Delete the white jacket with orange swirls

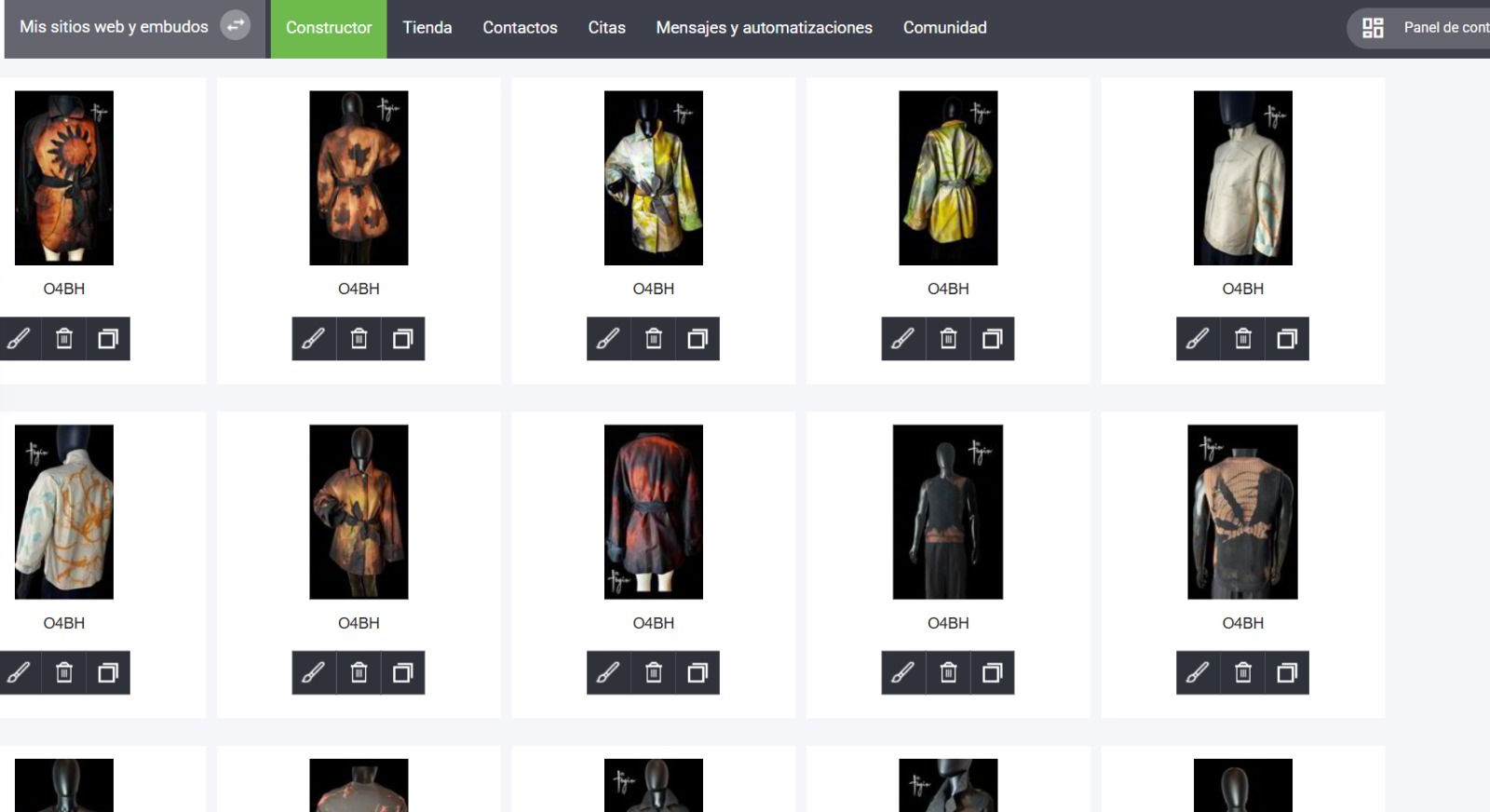[x=64, y=672]
